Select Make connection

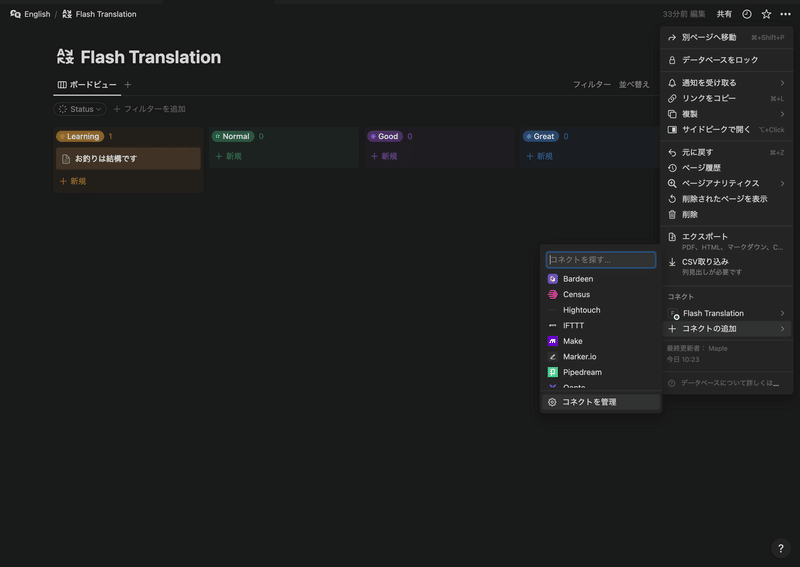[601, 341]
